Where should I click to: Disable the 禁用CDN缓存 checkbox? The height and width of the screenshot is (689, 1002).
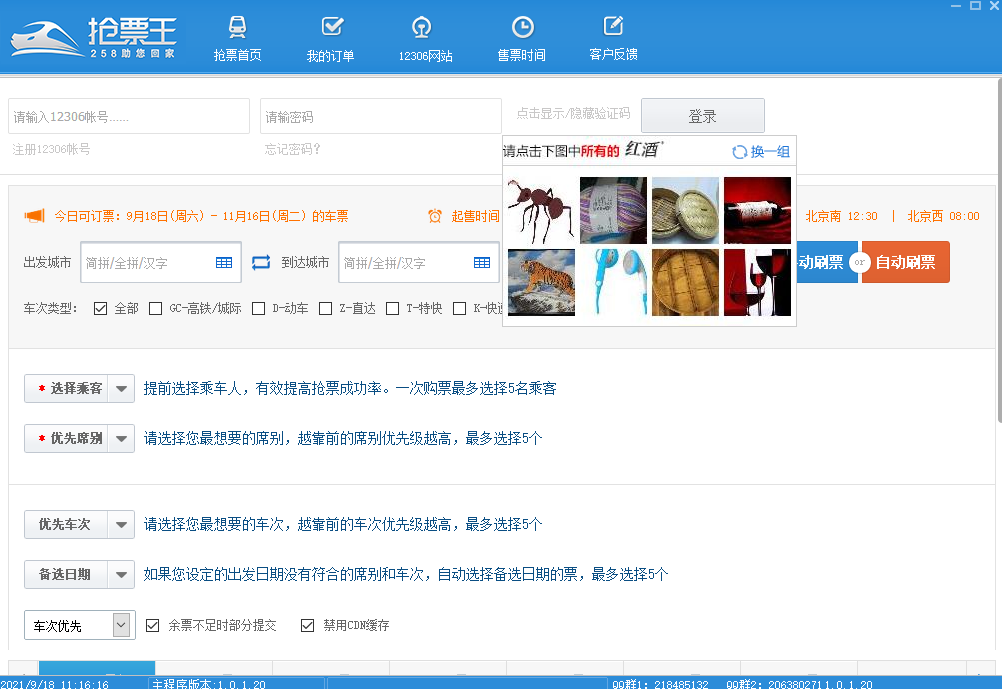tap(308, 625)
